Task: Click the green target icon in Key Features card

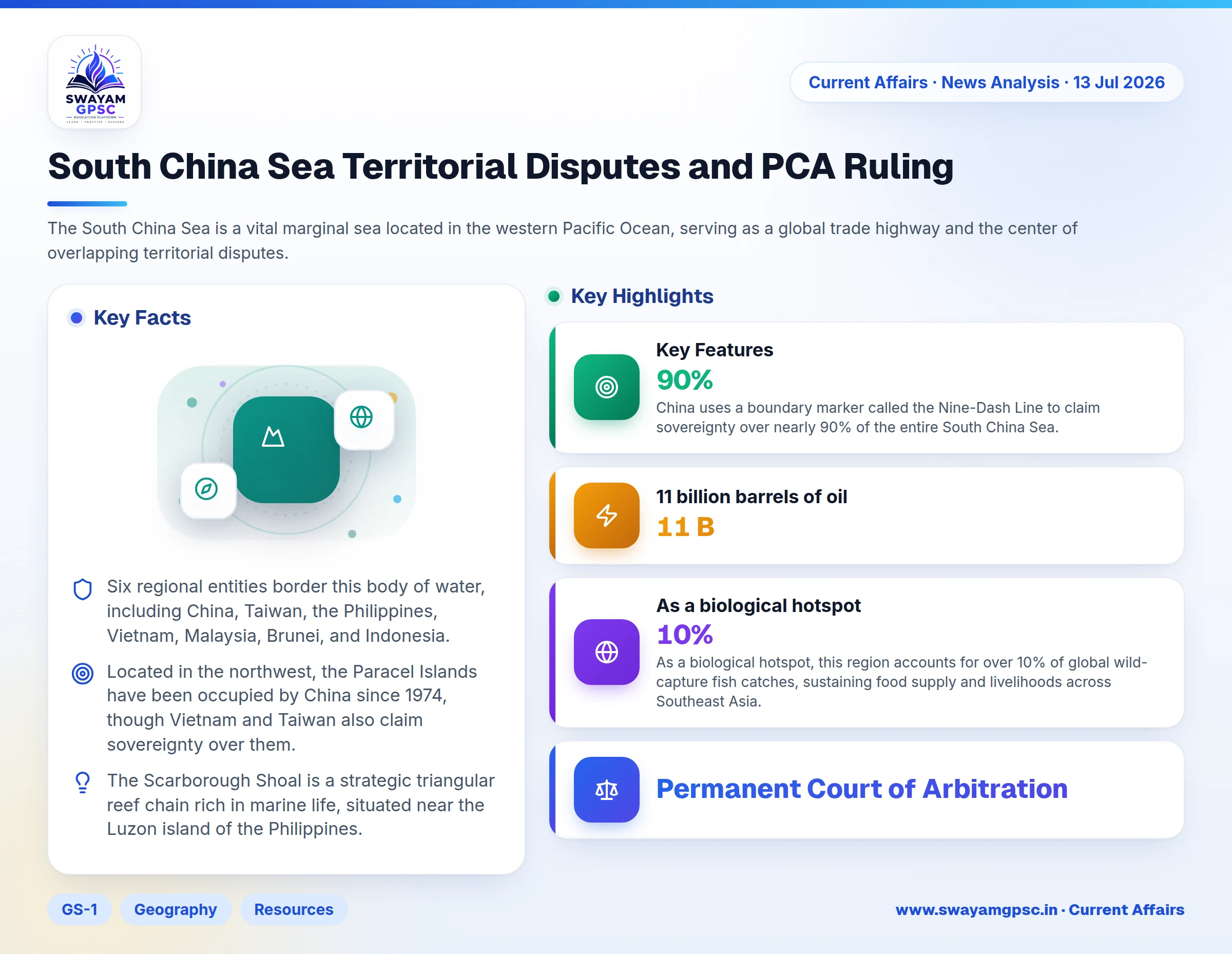Action: pos(606,387)
